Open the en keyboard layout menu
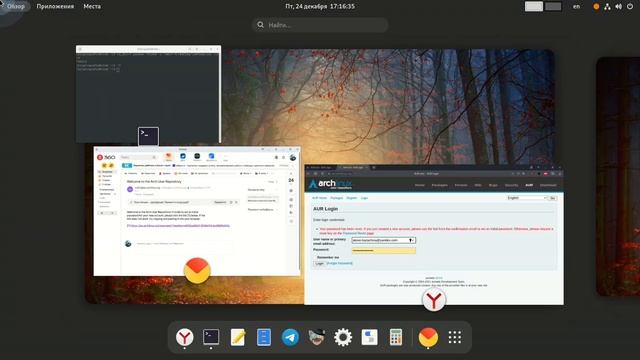640x360 pixels. [576, 6]
